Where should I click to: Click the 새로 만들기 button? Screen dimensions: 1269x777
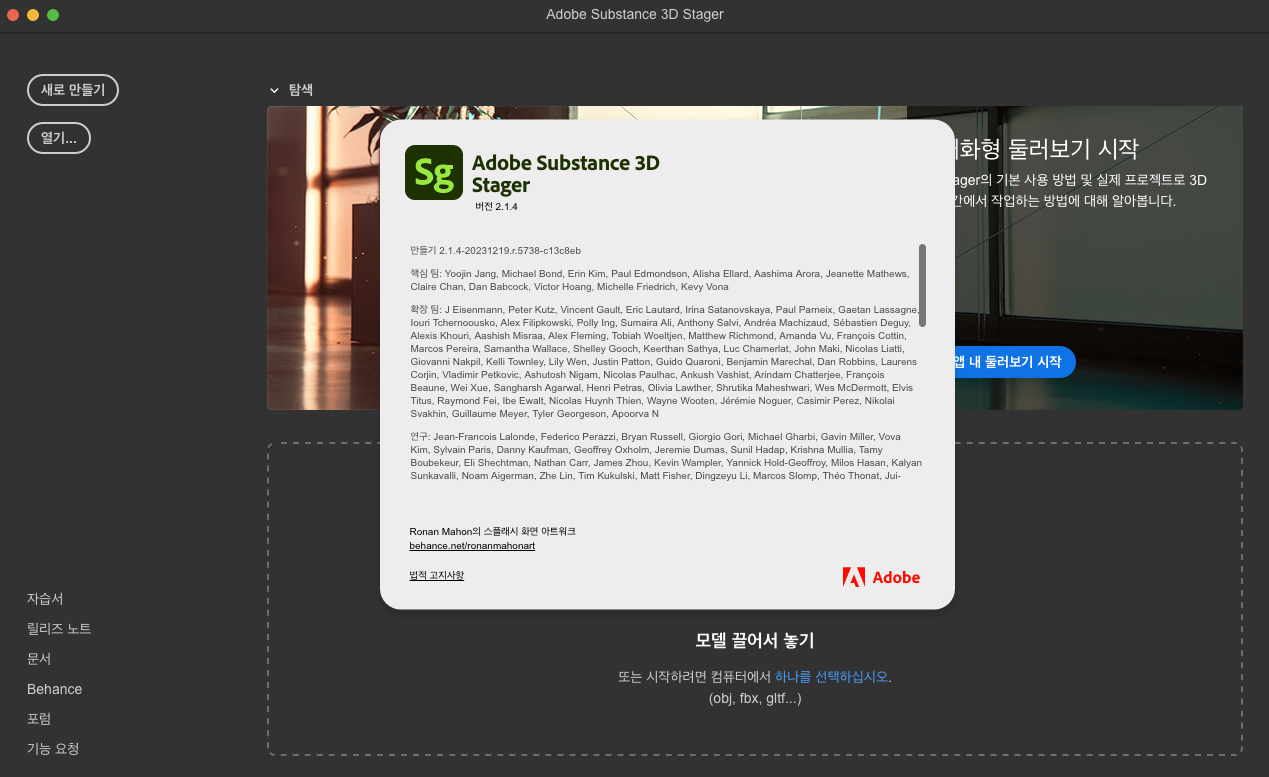pyautogui.click(x=73, y=90)
